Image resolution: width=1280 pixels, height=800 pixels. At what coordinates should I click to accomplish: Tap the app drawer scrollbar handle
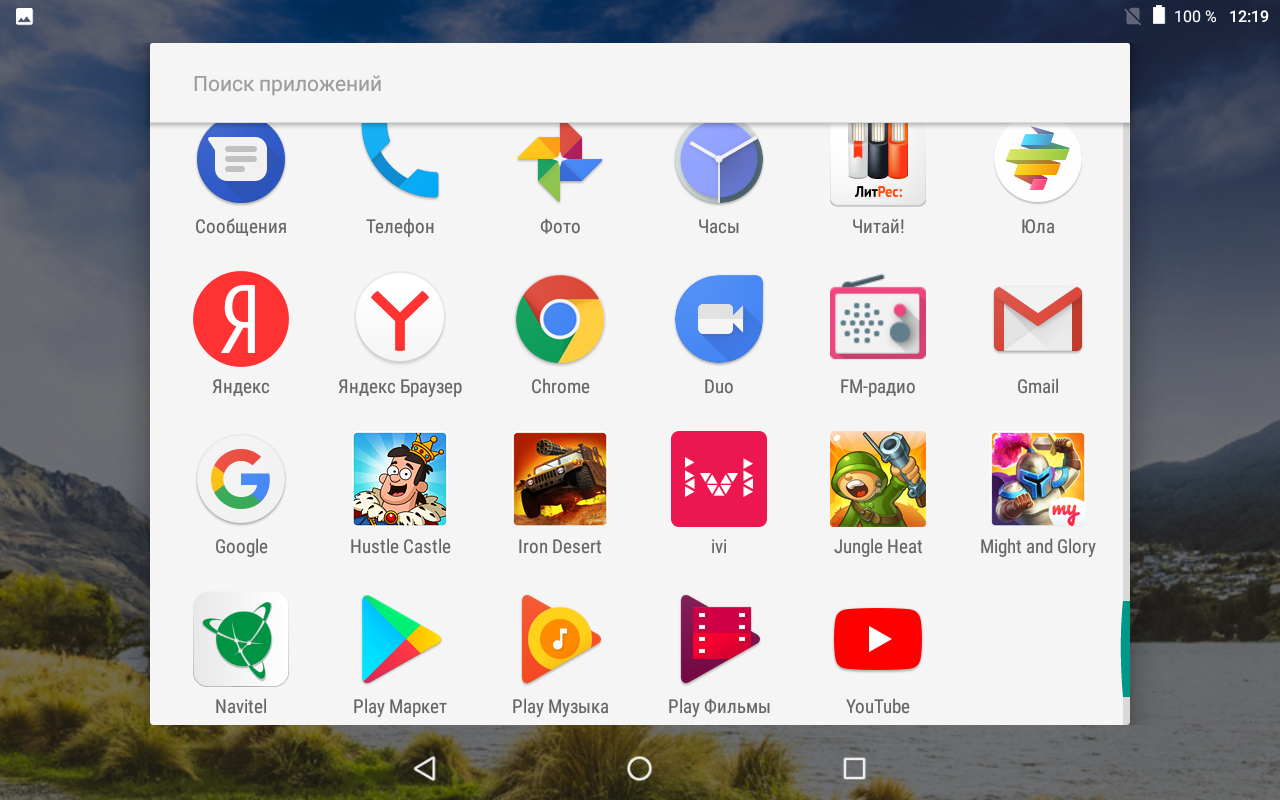(x=1125, y=649)
